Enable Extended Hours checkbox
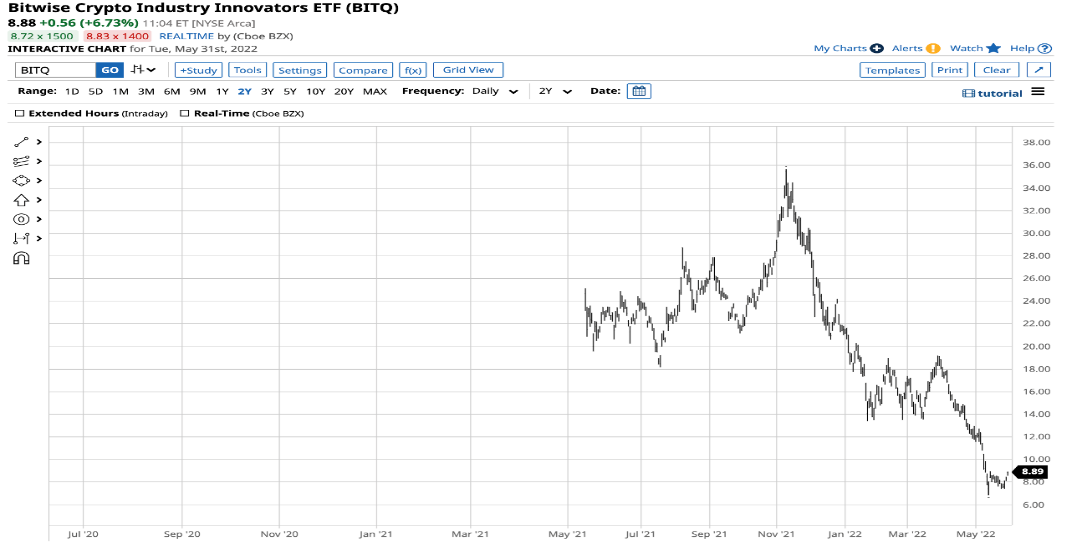This screenshot has height=554, width=1087. [x=19, y=114]
